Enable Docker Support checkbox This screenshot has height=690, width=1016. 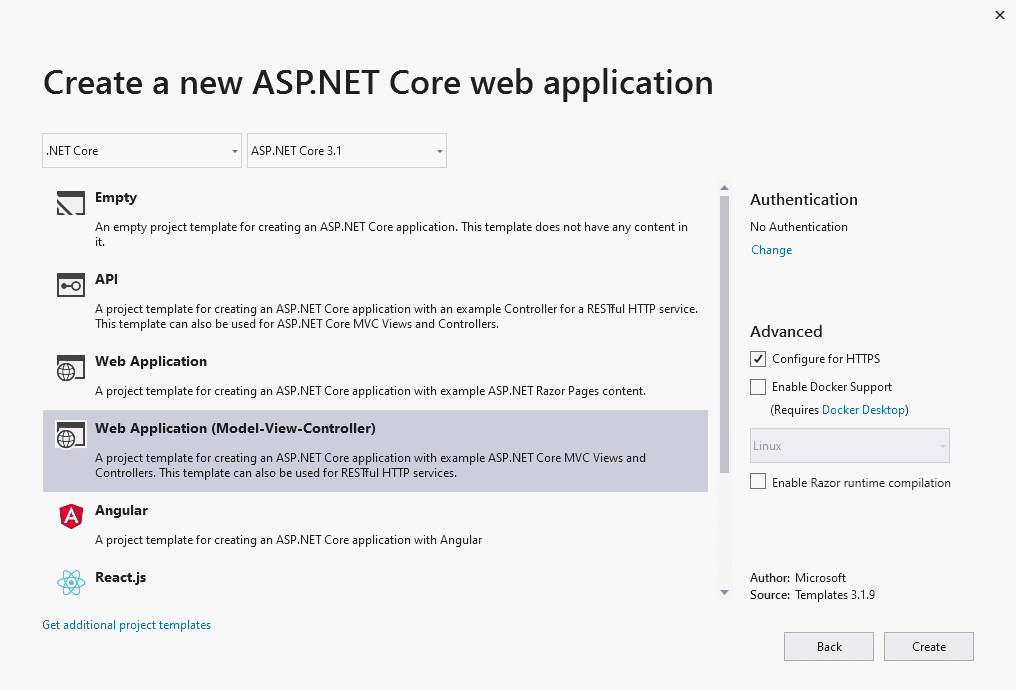[x=757, y=387]
